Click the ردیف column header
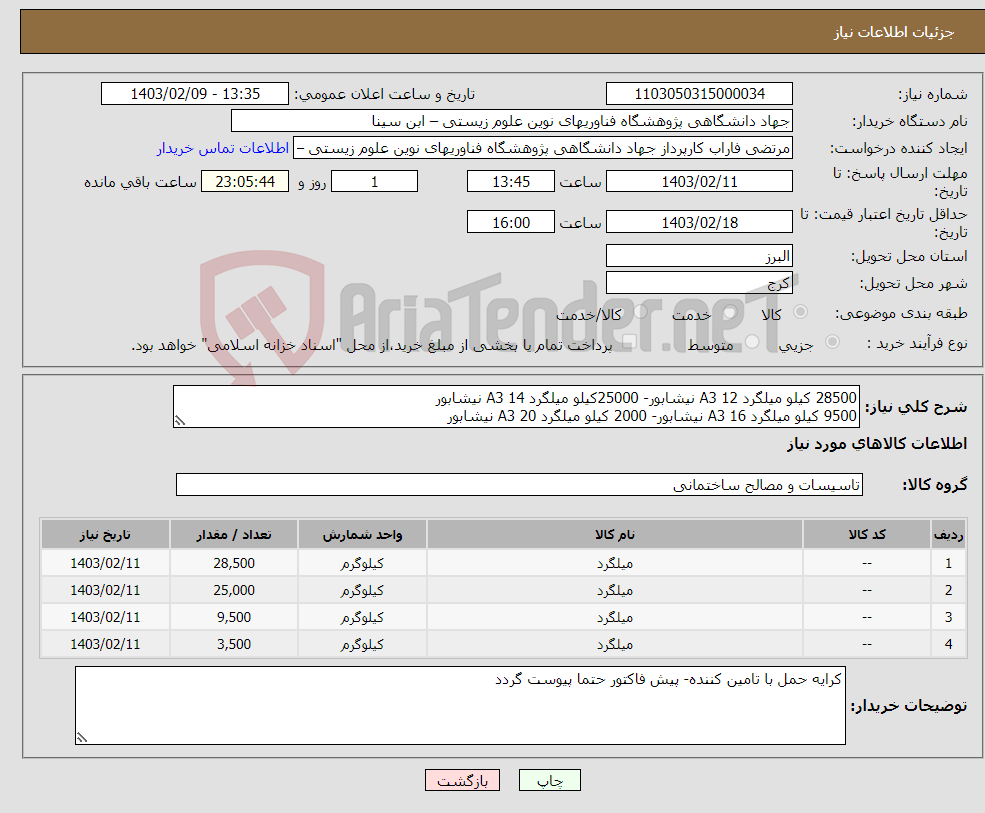Viewport: 985px width, 813px height. [948, 534]
